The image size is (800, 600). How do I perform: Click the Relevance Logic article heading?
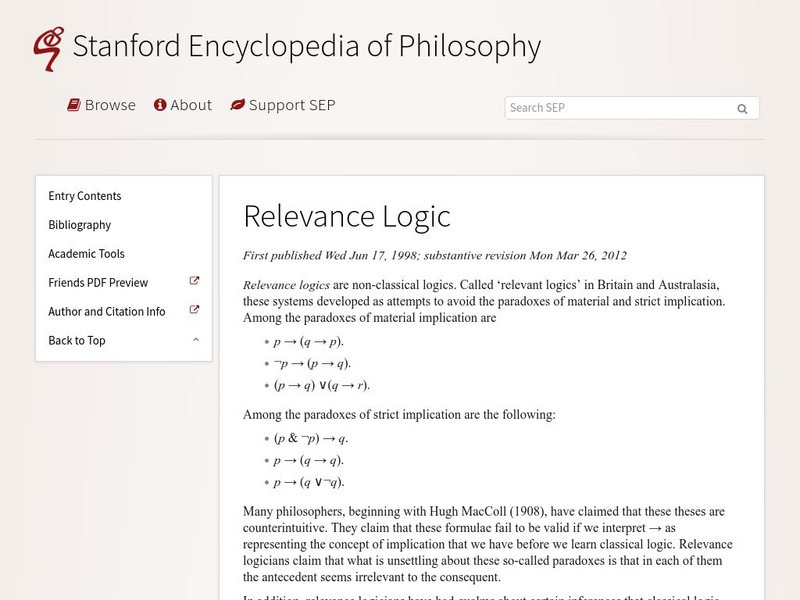347,216
